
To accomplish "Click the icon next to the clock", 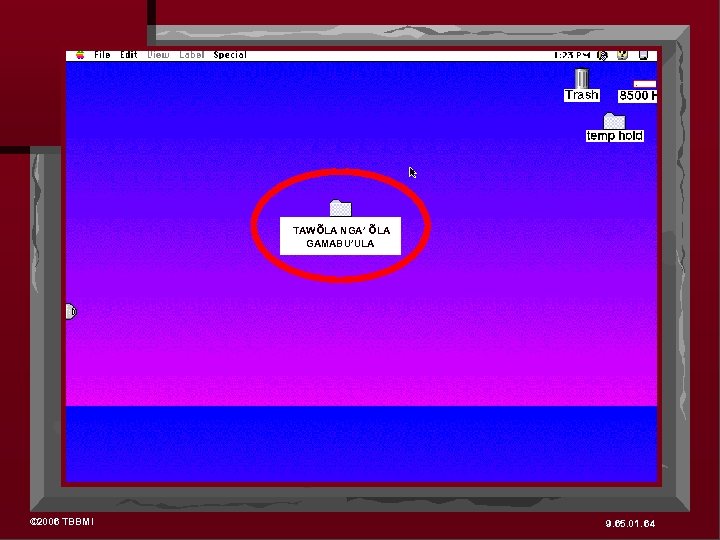I will coord(602,56).
